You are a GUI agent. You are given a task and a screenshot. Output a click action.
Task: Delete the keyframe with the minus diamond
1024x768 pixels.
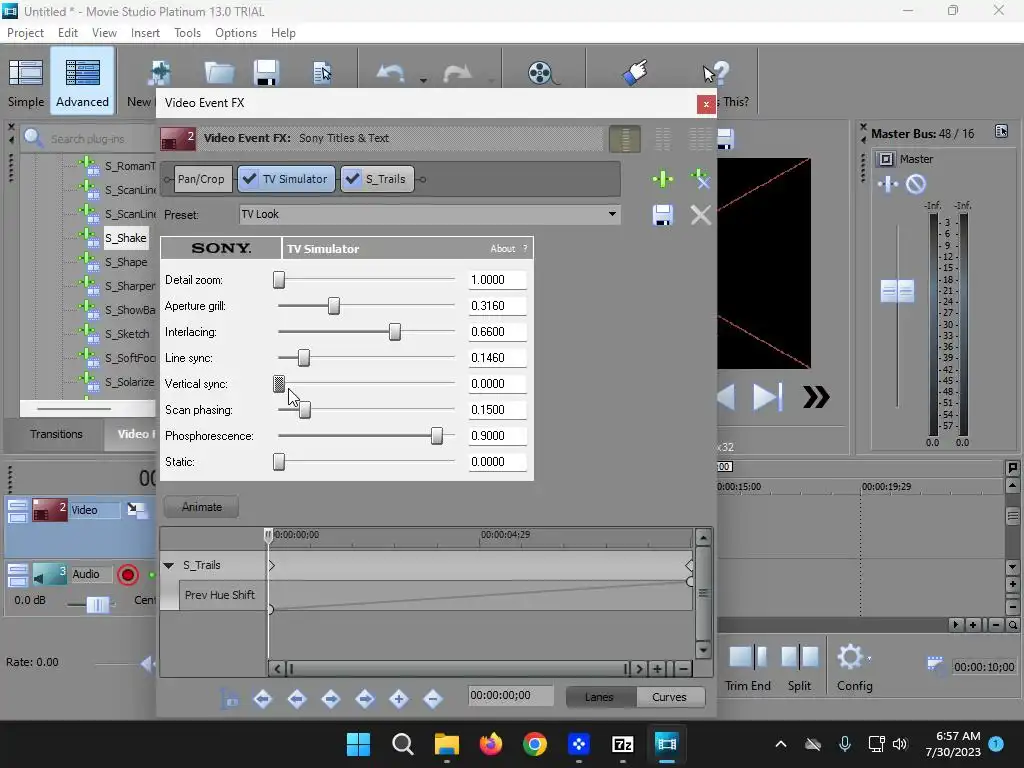click(432, 699)
